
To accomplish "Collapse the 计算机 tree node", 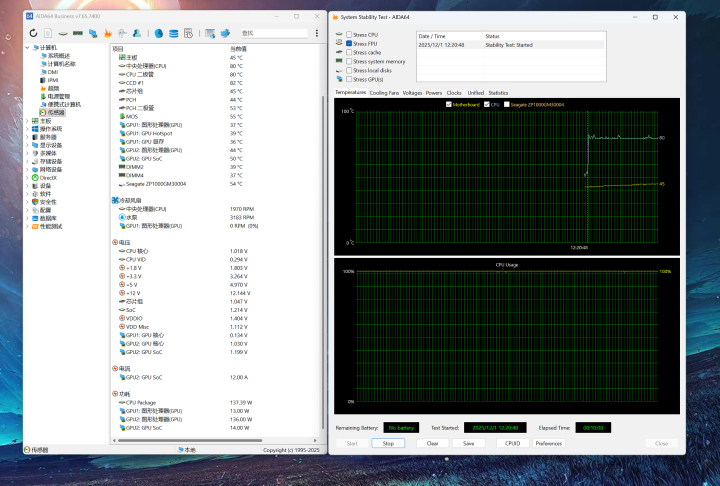I will (x=27, y=47).
